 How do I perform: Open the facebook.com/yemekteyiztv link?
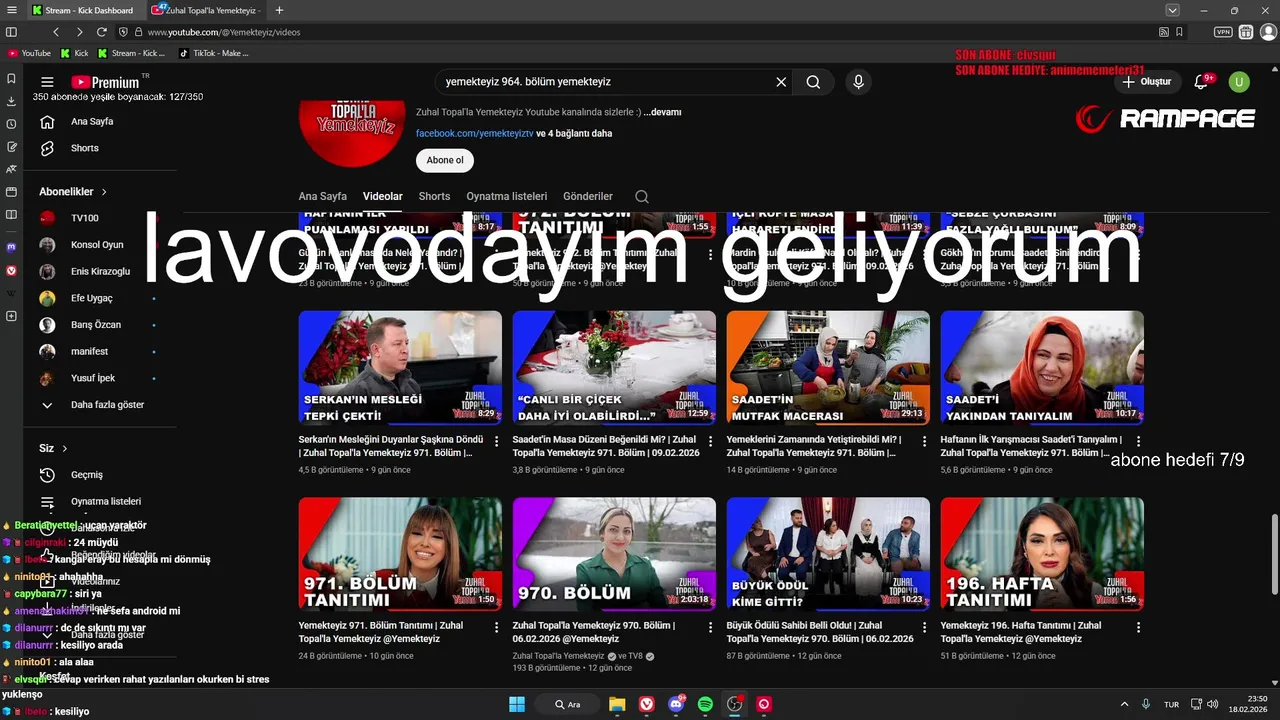click(474, 133)
